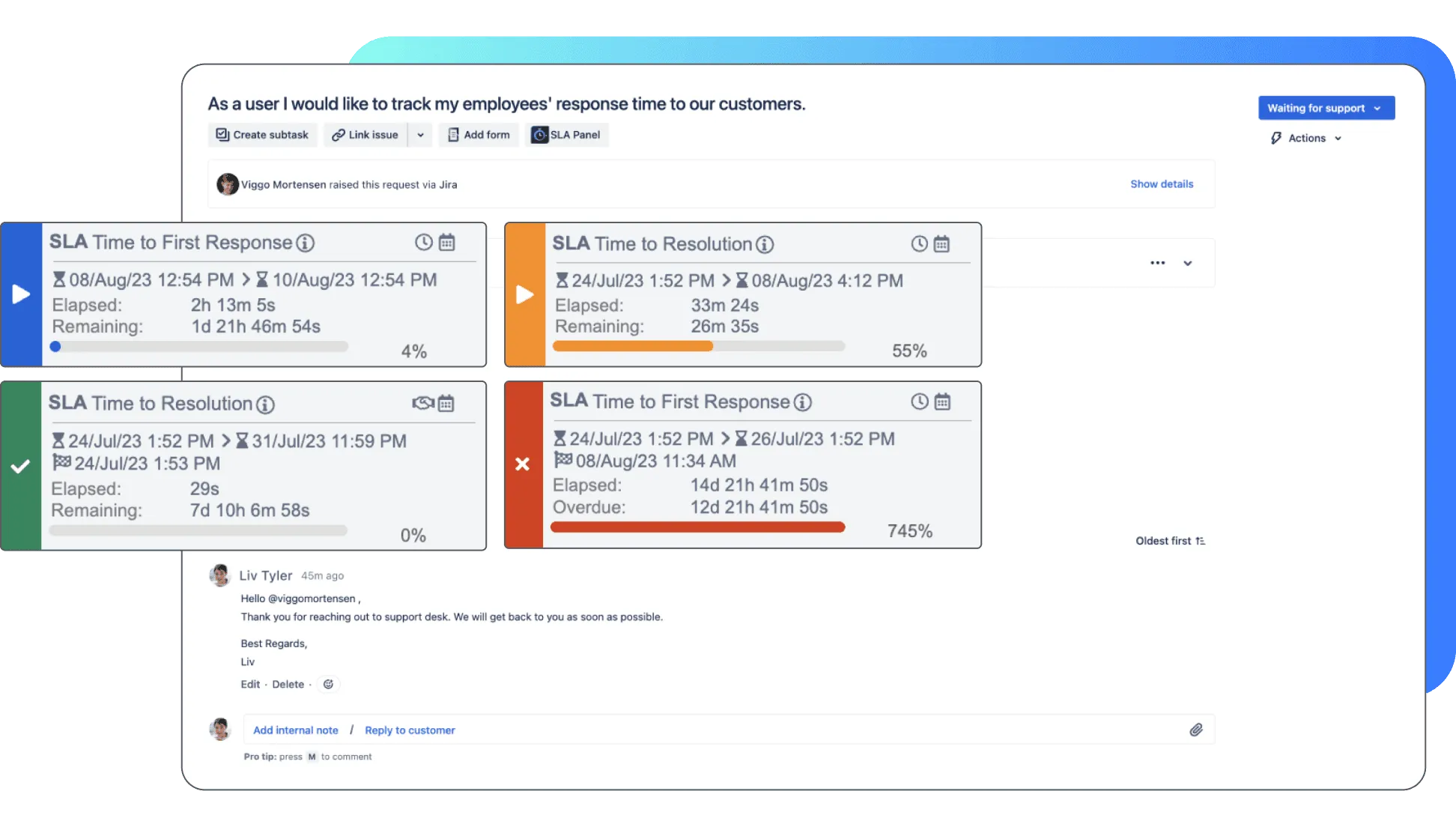This screenshot has width=1456, height=821.
Task: Click the info icon beside blue Time to First Response
Action: point(305,243)
